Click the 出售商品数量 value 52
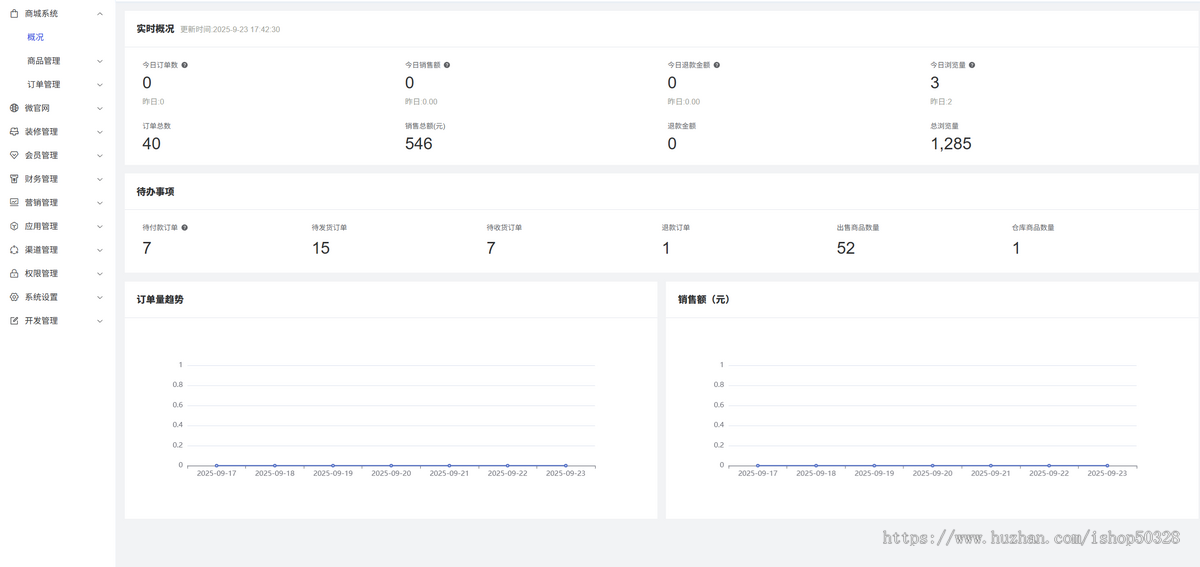Screen dimensions: 1200x567 click(846, 248)
